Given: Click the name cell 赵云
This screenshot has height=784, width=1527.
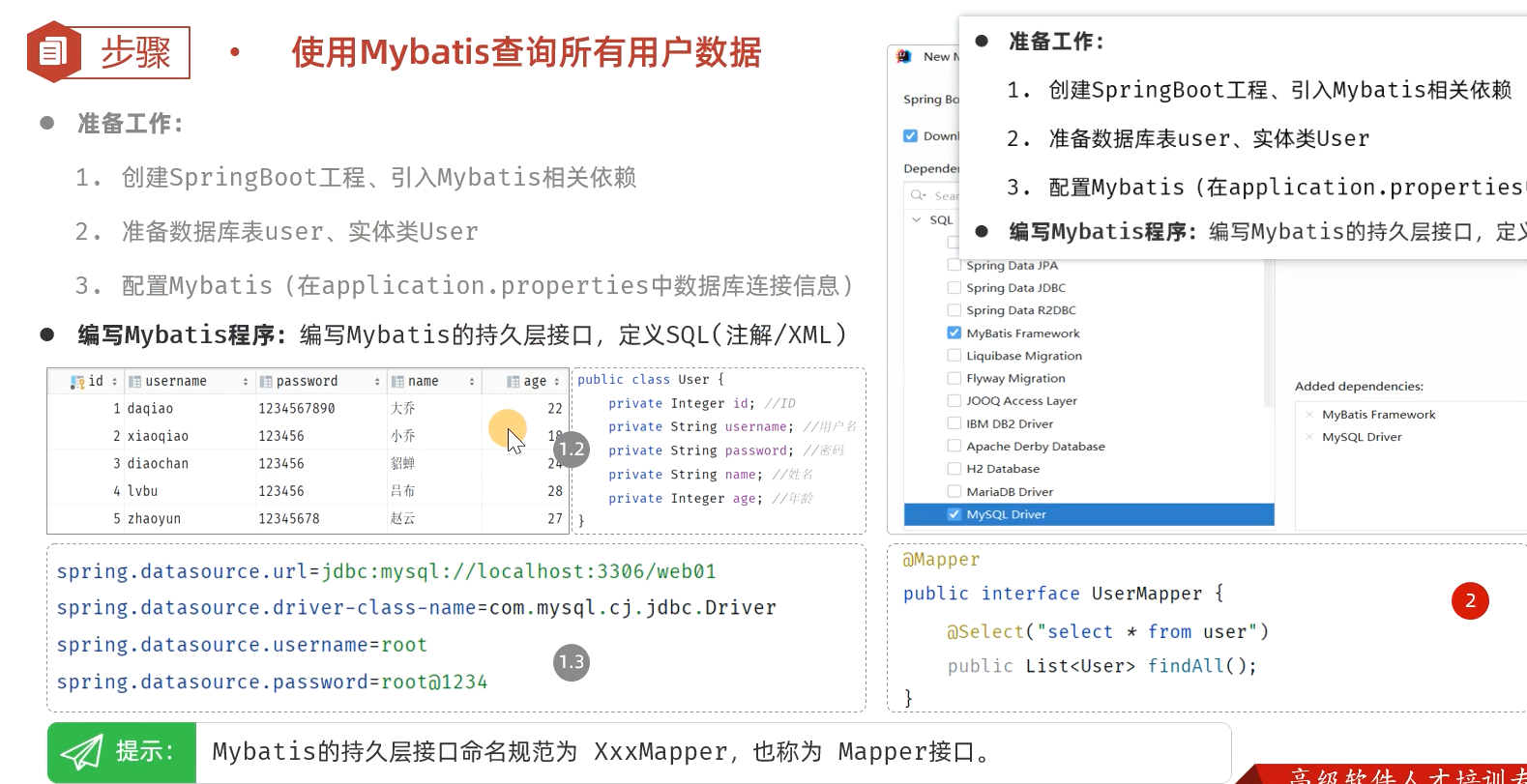Looking at the screenshot, I should point(403,519).
